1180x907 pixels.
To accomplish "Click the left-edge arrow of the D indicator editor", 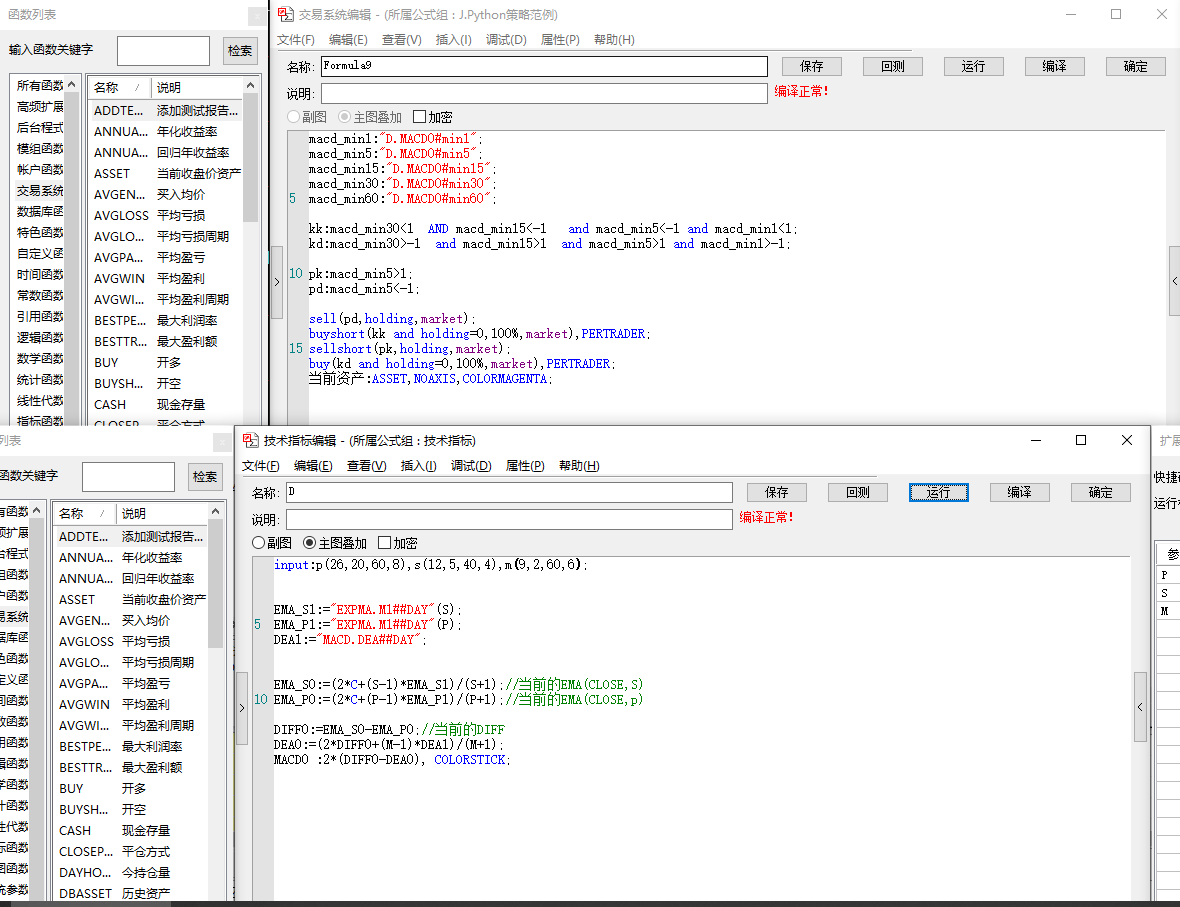I will [242, 708].
